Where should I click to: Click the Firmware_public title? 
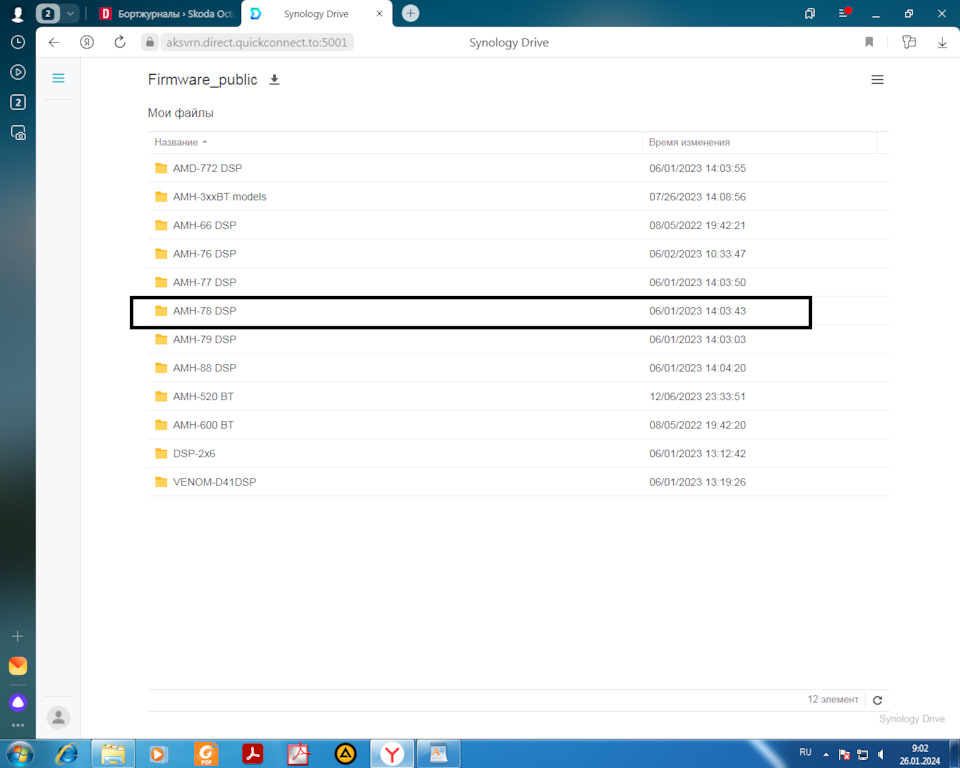click(203, 80)
